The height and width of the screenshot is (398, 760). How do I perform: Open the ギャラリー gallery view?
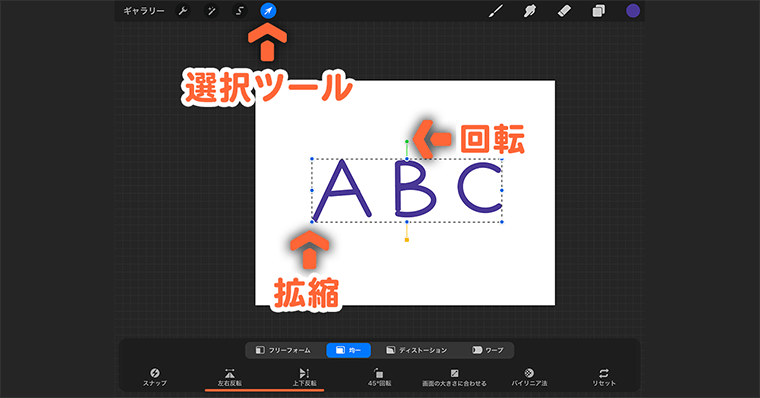pos(144,11)
